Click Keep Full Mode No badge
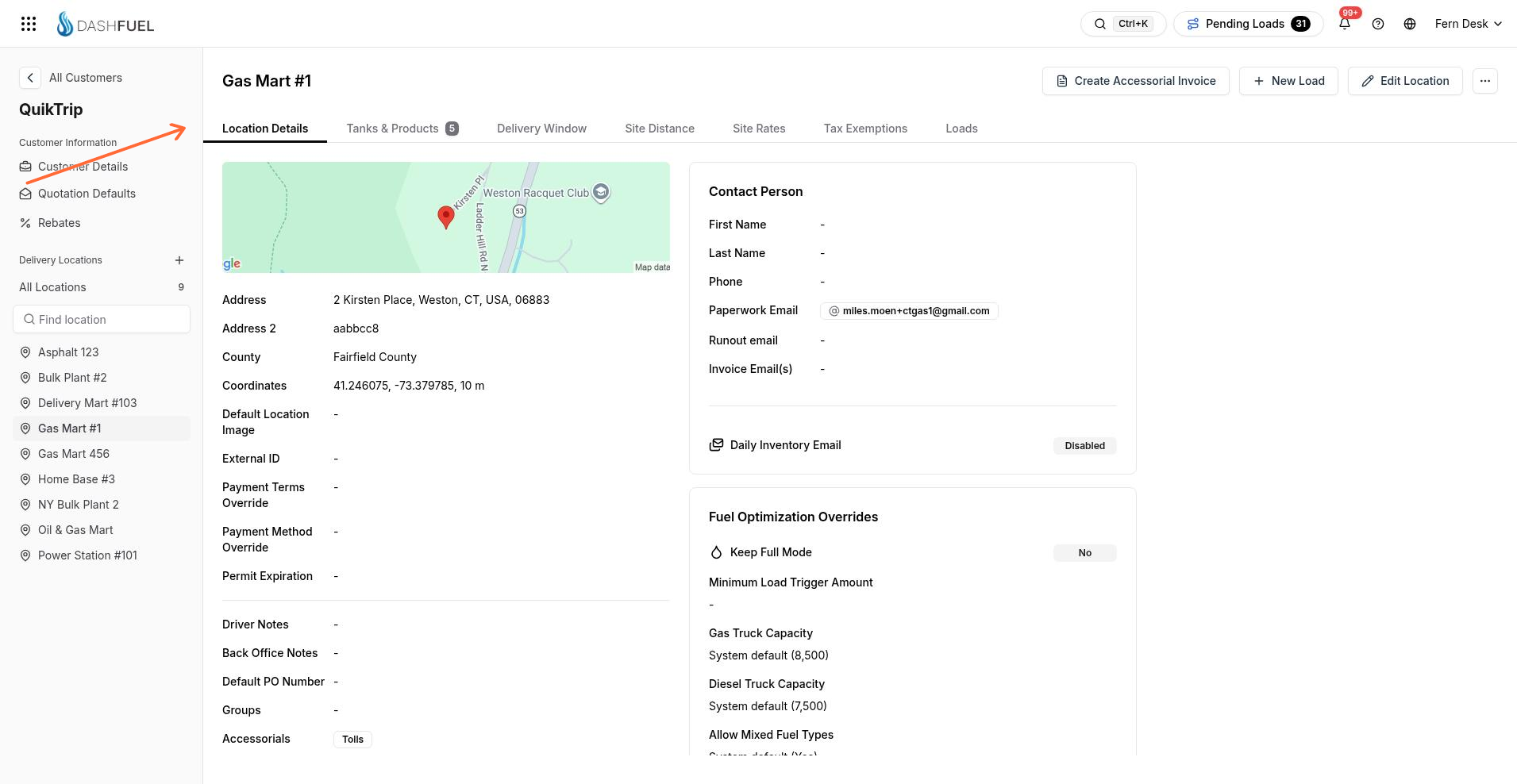The width and height of the screenshot is (1517, 784). coord(1084,553)
